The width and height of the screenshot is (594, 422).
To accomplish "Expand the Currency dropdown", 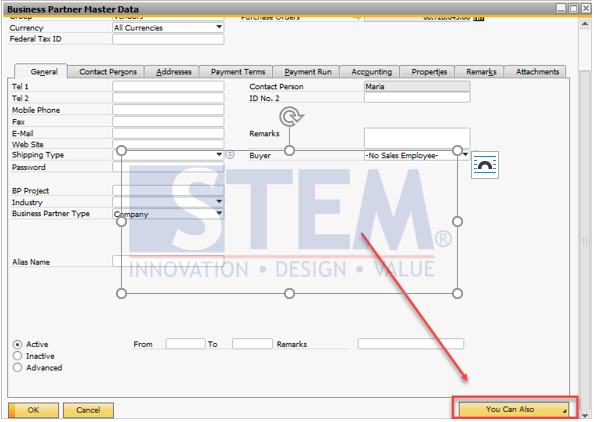I will (x=219, y=27).
